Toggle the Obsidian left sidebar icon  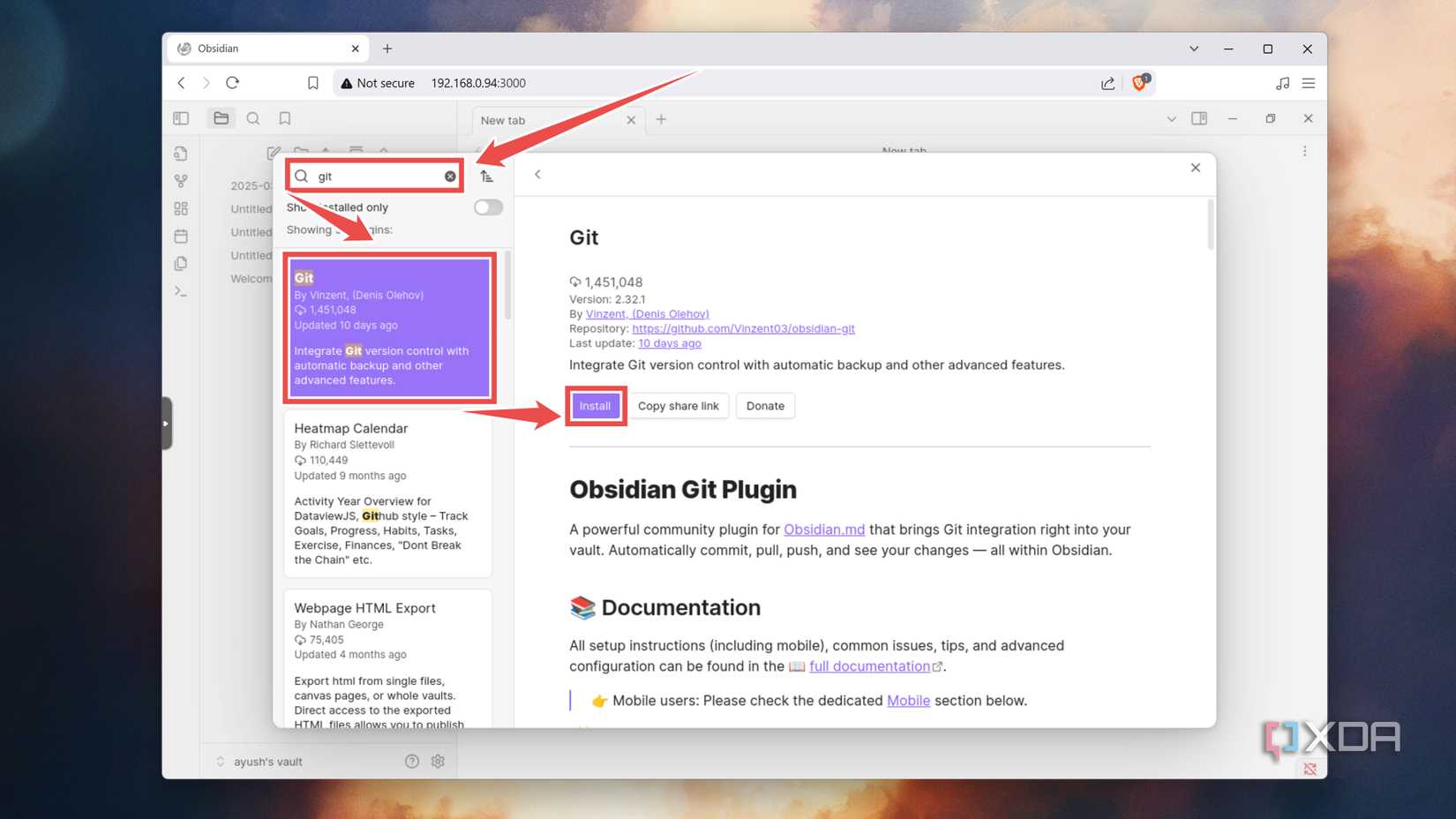181,118
